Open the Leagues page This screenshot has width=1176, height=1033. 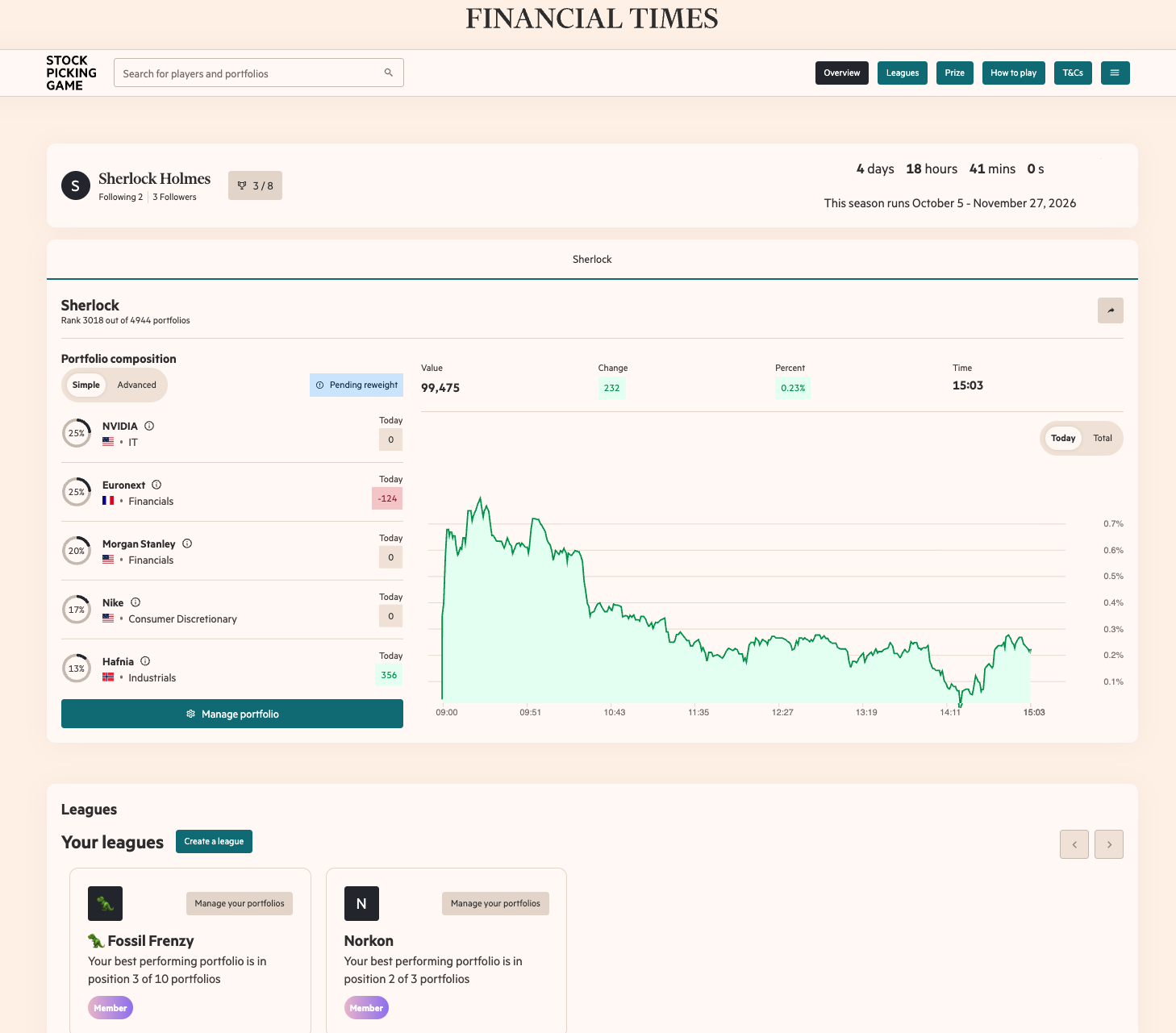coord(903,73)
